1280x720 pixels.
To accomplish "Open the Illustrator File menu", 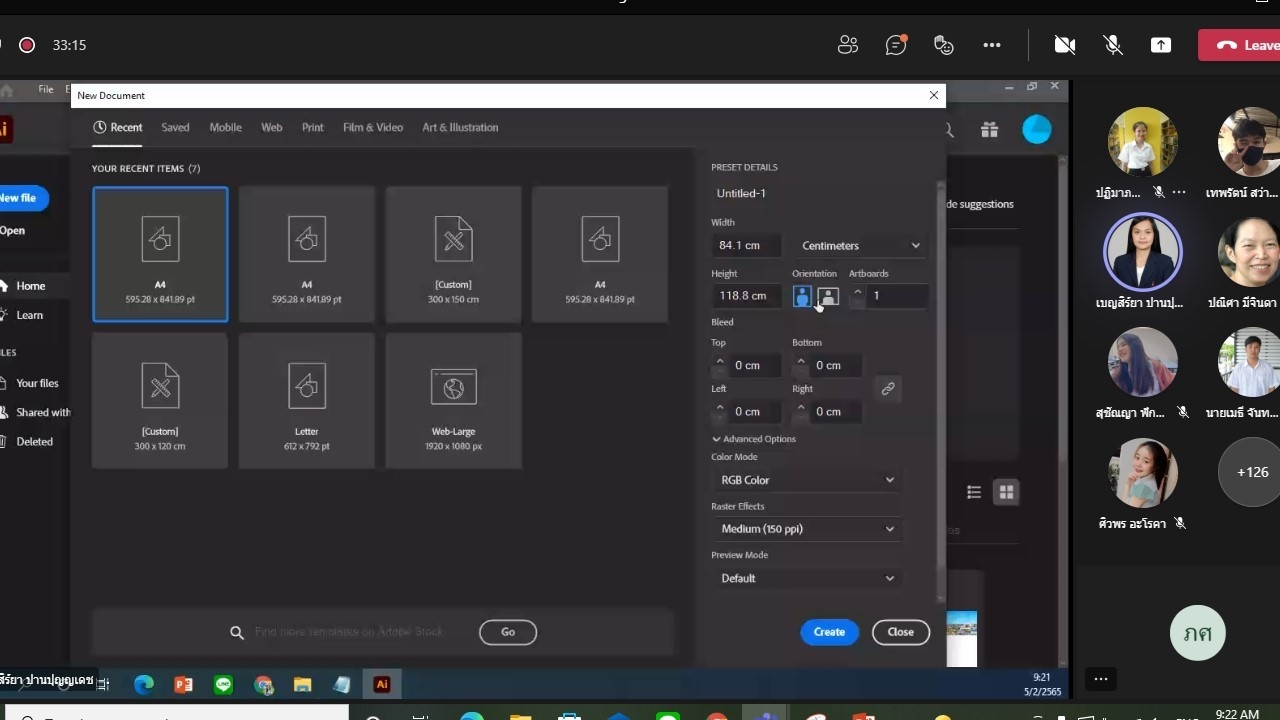I will pyautogui.click(x=46, y=89).
